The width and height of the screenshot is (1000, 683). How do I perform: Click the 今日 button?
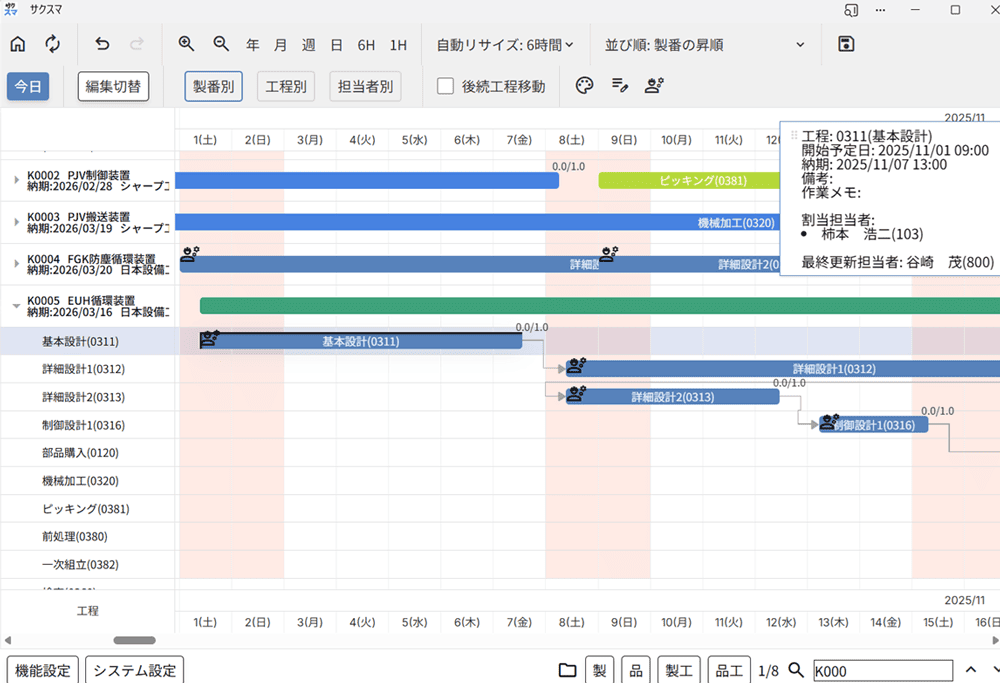click(x=28, y=86)
